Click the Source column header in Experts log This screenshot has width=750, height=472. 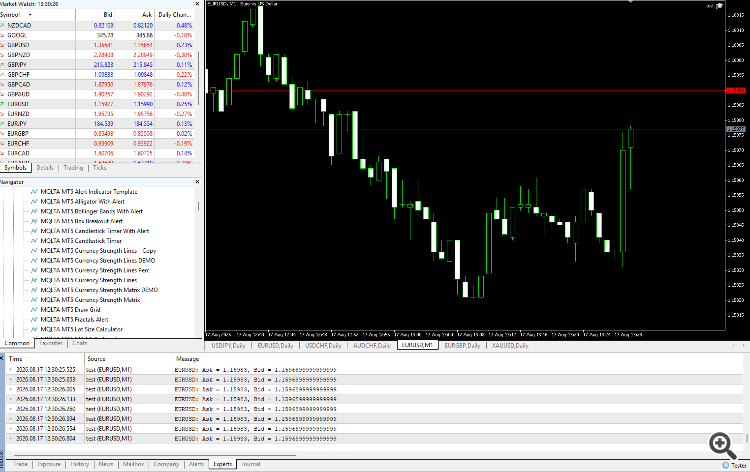pyautogui.click(x=128, y=359)
